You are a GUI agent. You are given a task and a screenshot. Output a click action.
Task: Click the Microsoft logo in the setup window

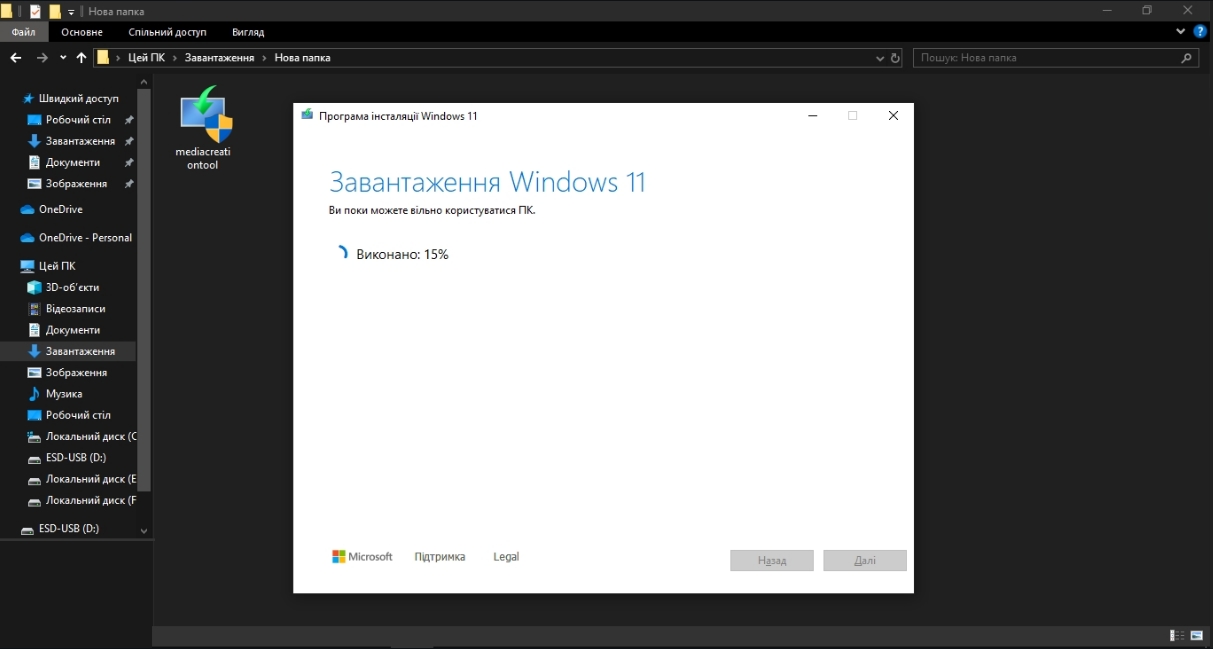coord(362,557)
